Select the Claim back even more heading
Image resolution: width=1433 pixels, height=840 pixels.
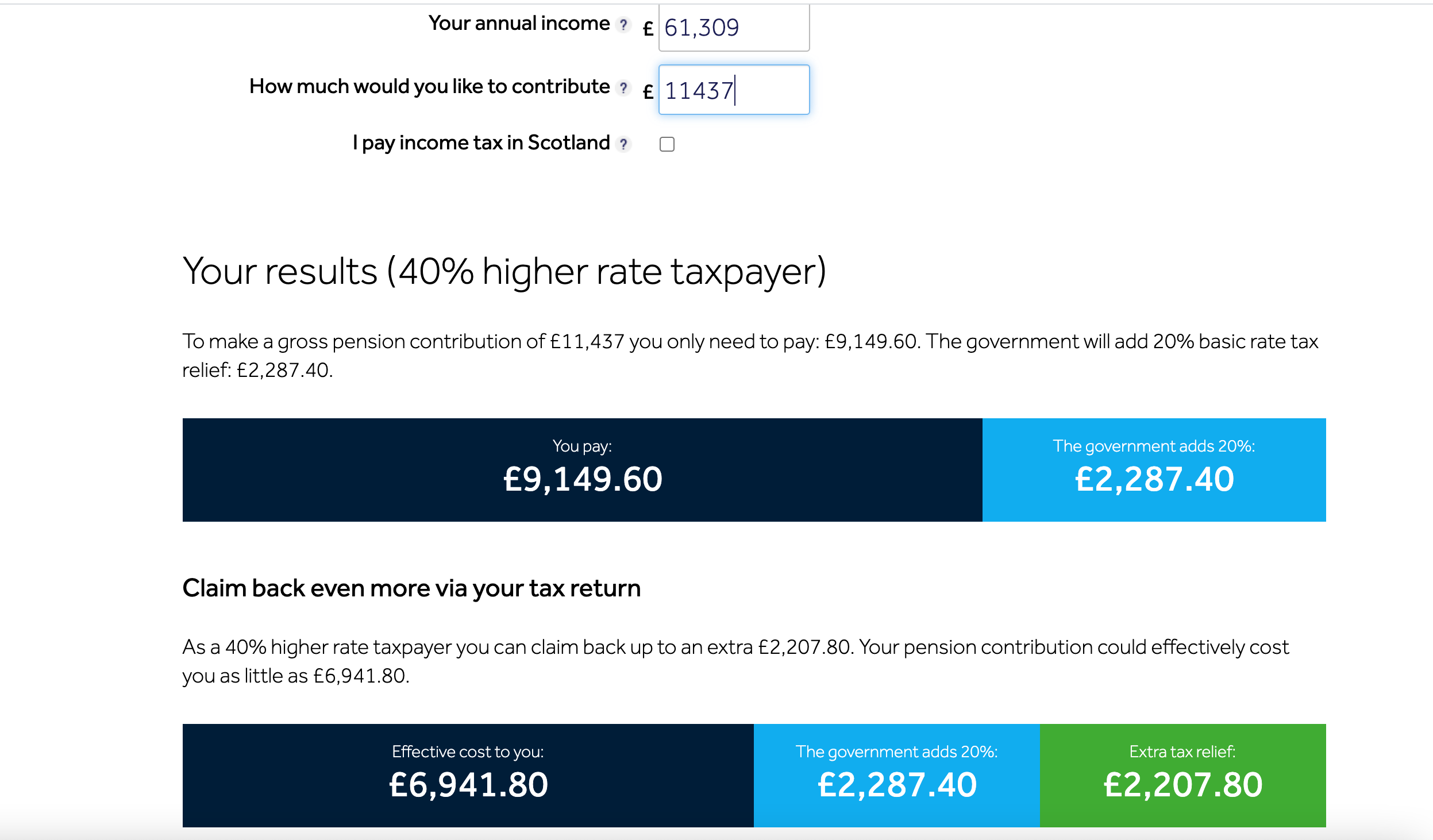point(412,588)
